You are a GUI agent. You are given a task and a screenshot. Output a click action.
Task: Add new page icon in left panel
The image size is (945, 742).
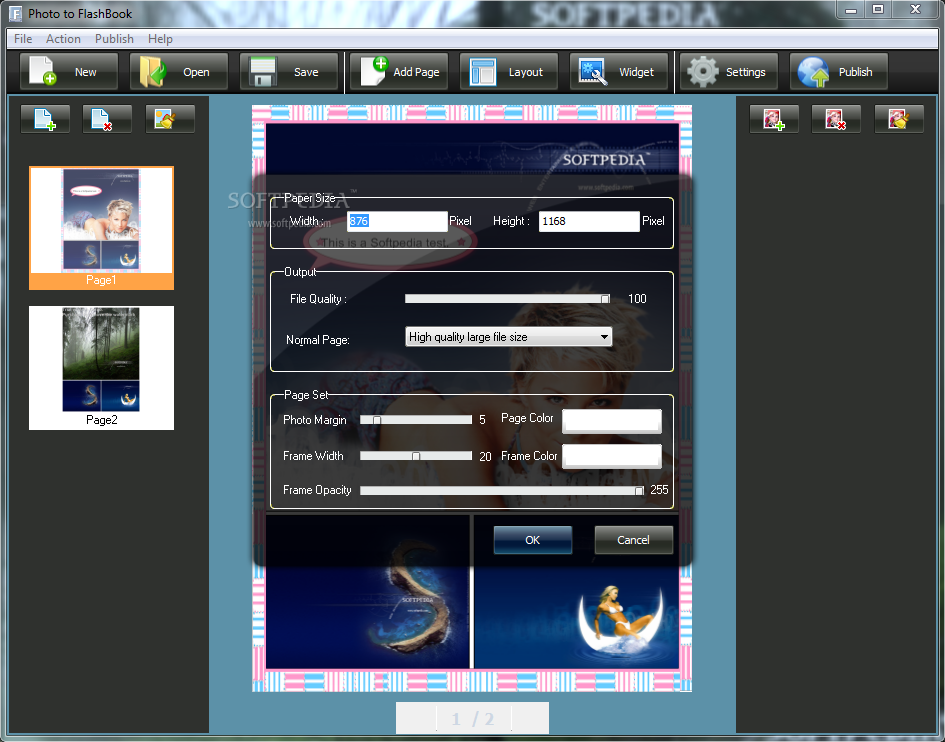pos(45,119)
